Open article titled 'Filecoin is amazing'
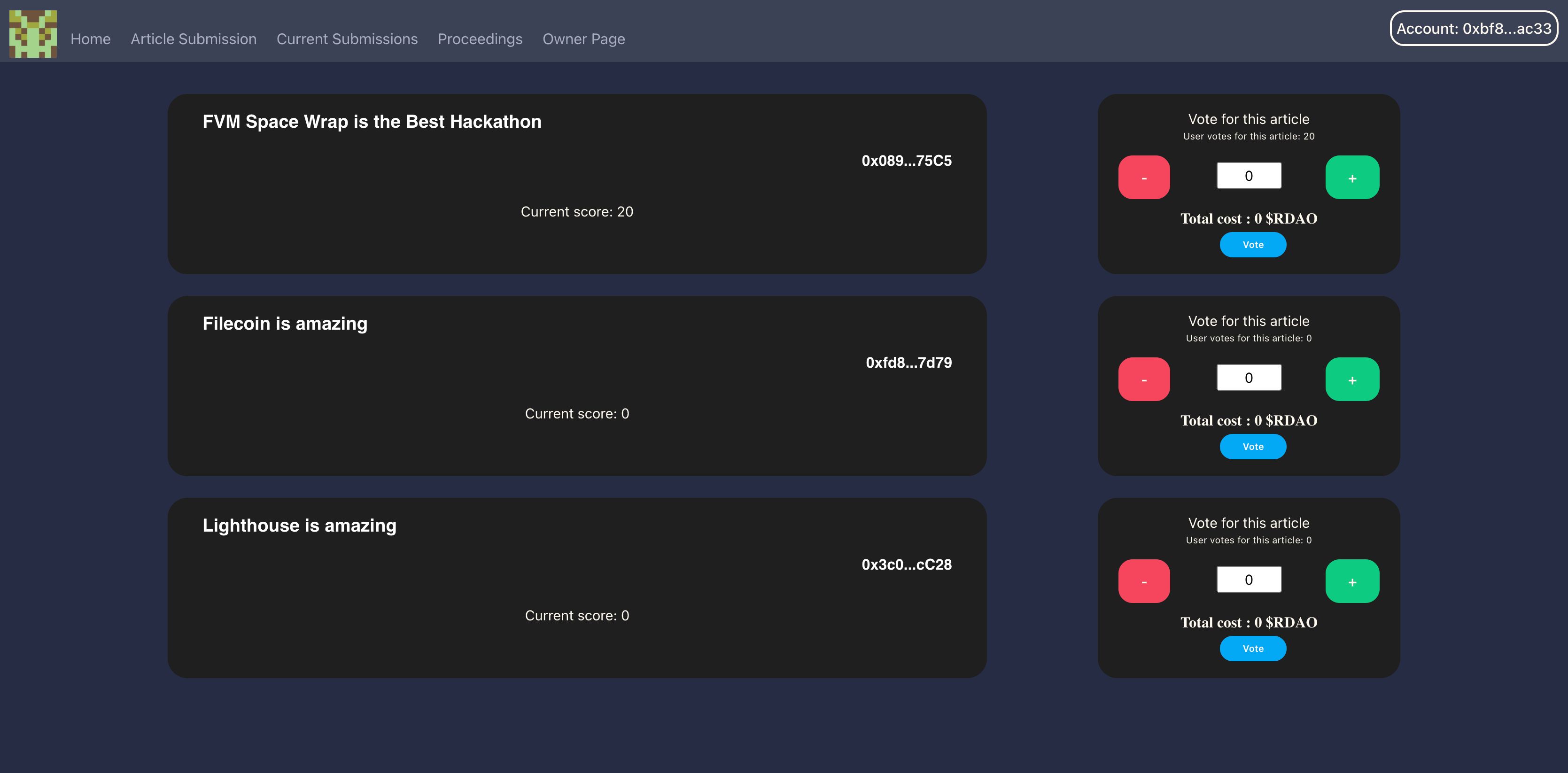 click(285, 324)
